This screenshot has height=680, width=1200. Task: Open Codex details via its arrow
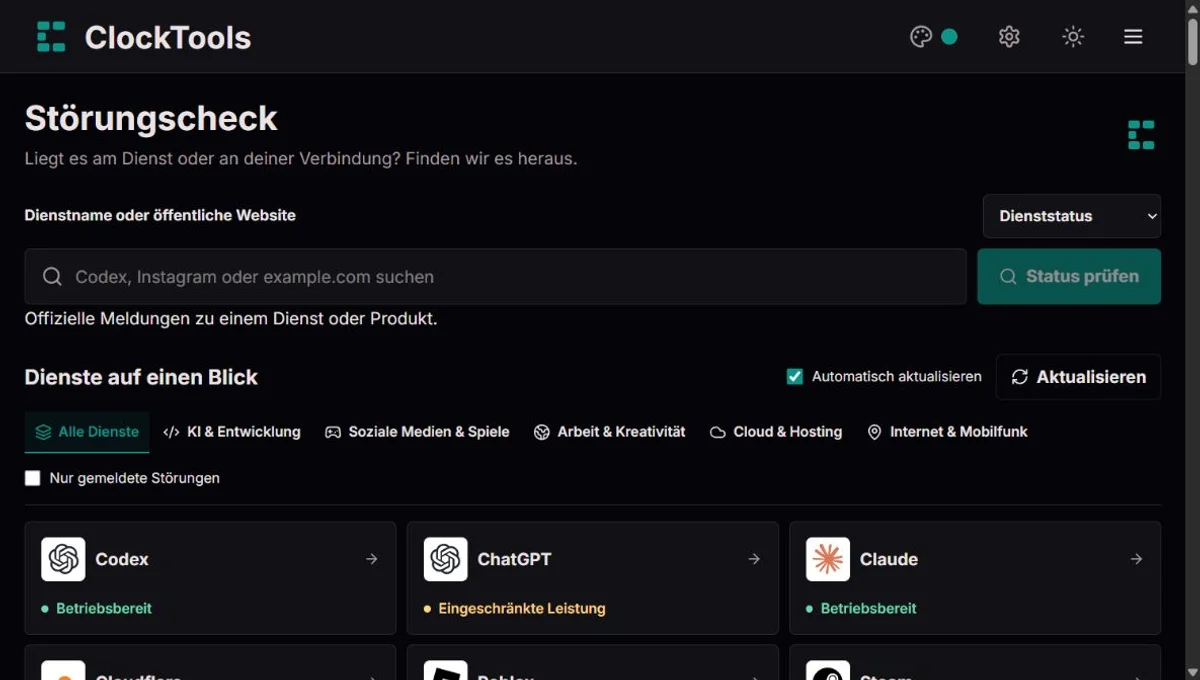[372, 559]
